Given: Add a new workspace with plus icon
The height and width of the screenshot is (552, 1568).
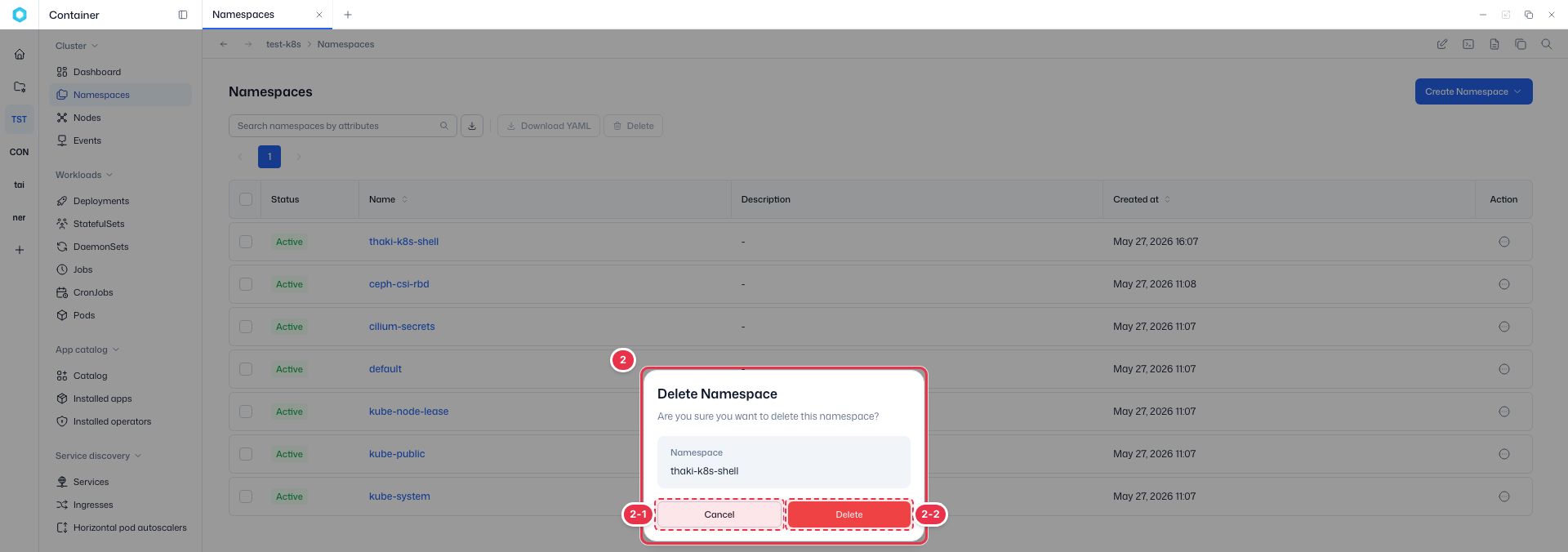Looking at the screenshot, I should click(20, 250).
